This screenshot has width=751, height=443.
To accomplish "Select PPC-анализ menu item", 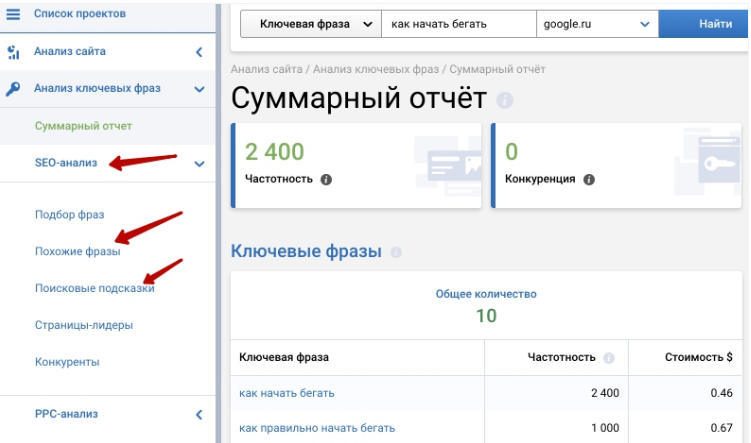I will (66, 414).
